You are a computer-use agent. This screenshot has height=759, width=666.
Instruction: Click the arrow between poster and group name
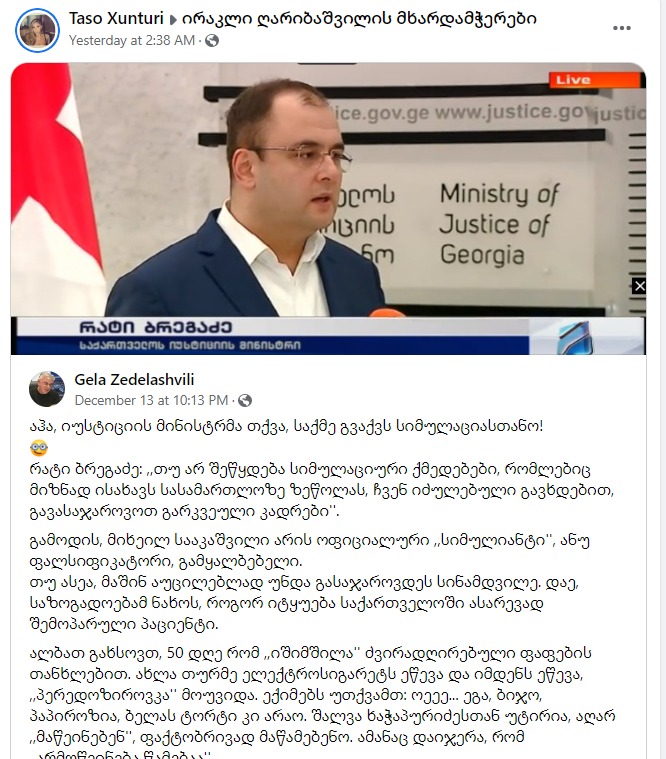click(x=173, y=20)
